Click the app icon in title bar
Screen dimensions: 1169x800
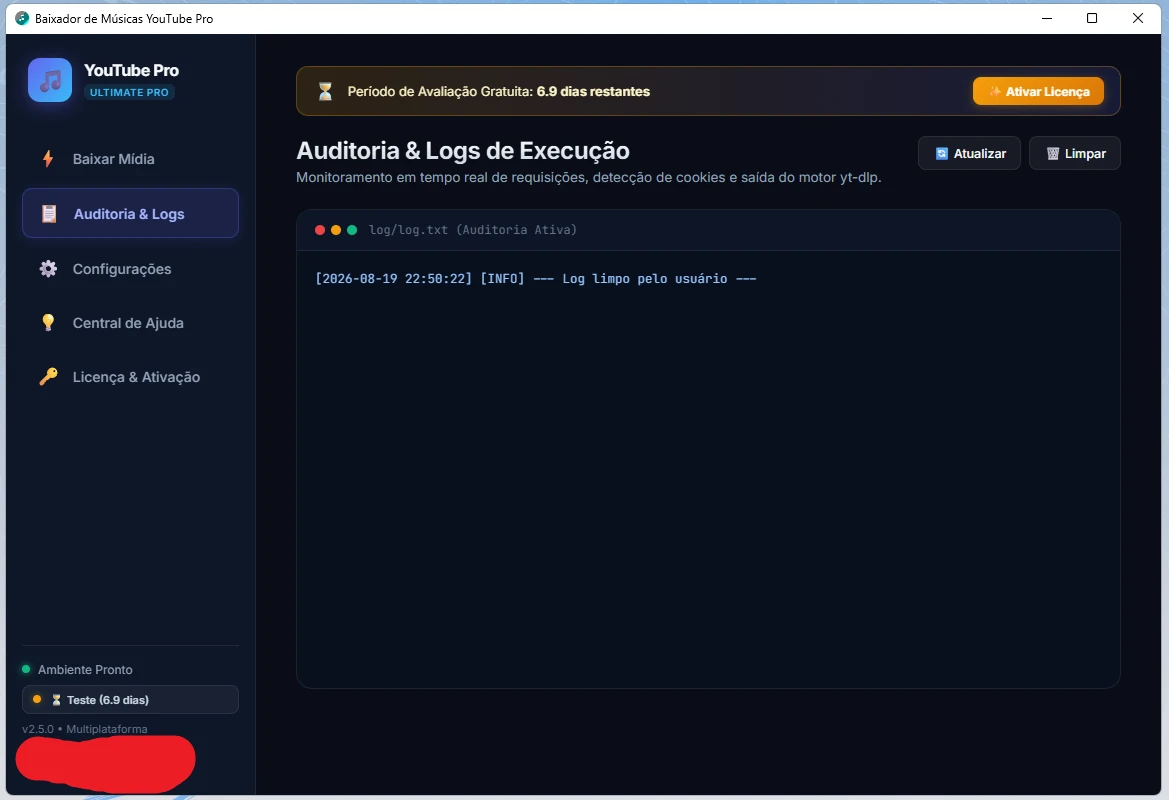22,19
